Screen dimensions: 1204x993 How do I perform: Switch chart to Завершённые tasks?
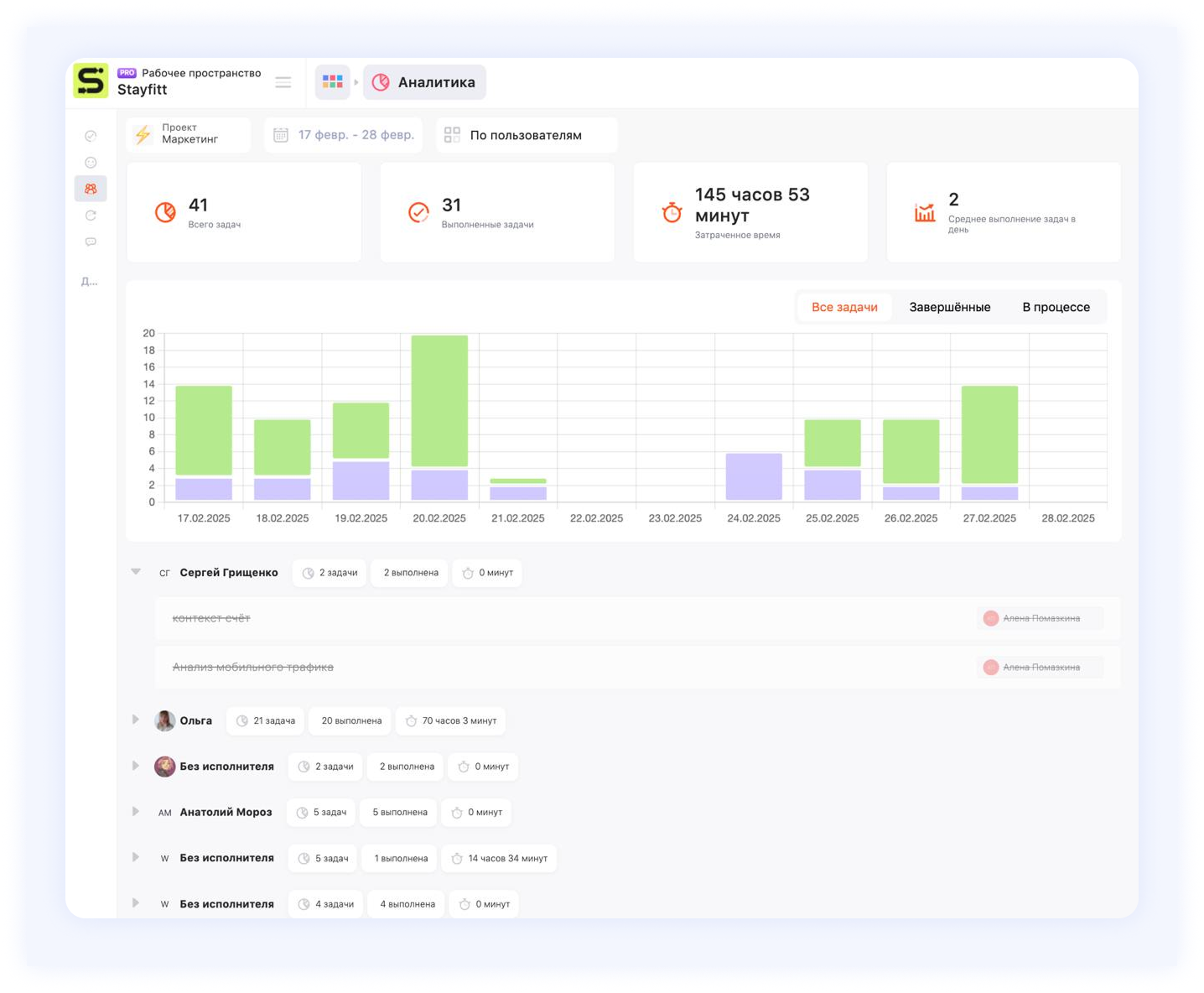pyautogui.click(x=949, y=307)
